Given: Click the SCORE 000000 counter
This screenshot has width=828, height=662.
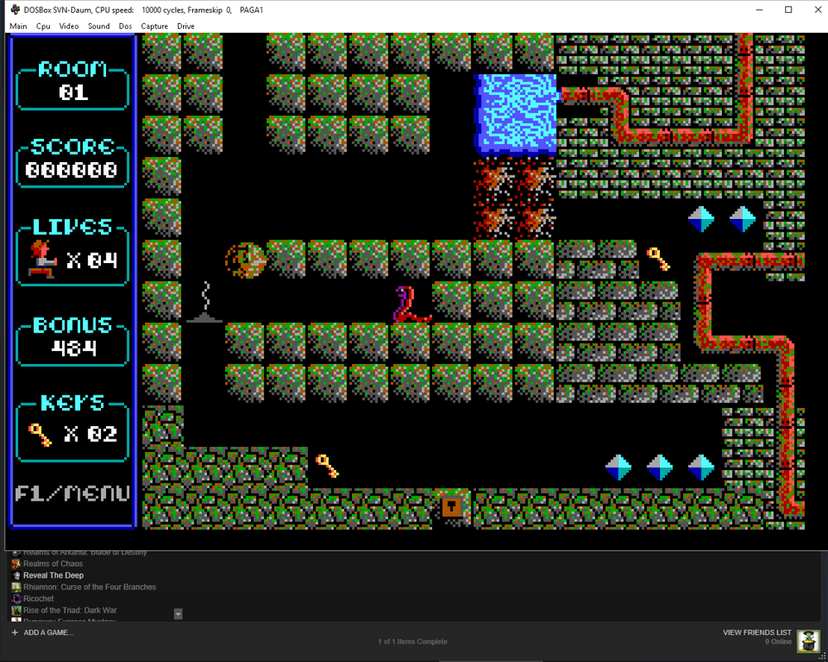Looking at the screenshot, I should (x=72, y=170).
